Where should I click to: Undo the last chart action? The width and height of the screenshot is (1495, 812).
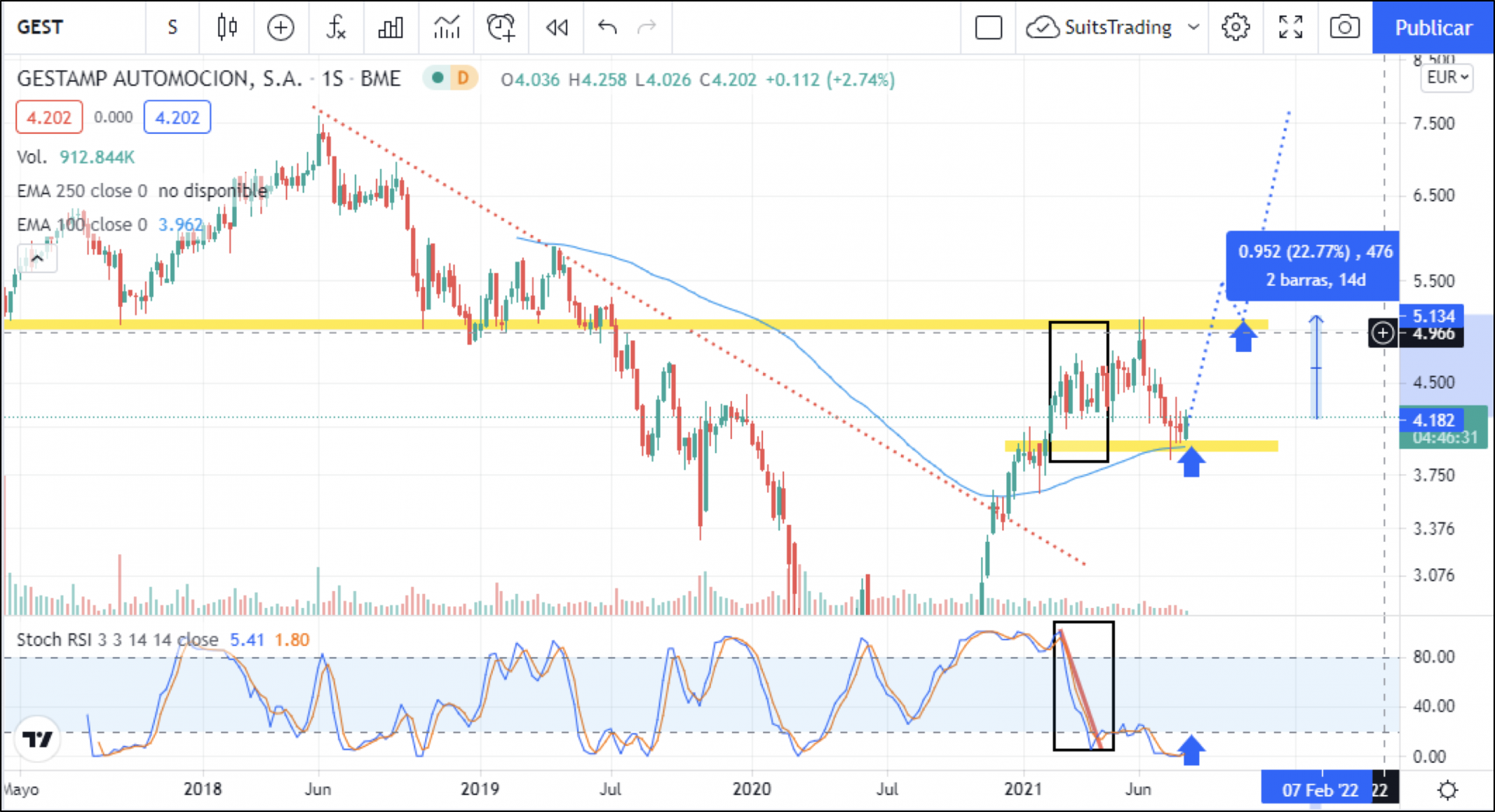[x=607, y=27]
